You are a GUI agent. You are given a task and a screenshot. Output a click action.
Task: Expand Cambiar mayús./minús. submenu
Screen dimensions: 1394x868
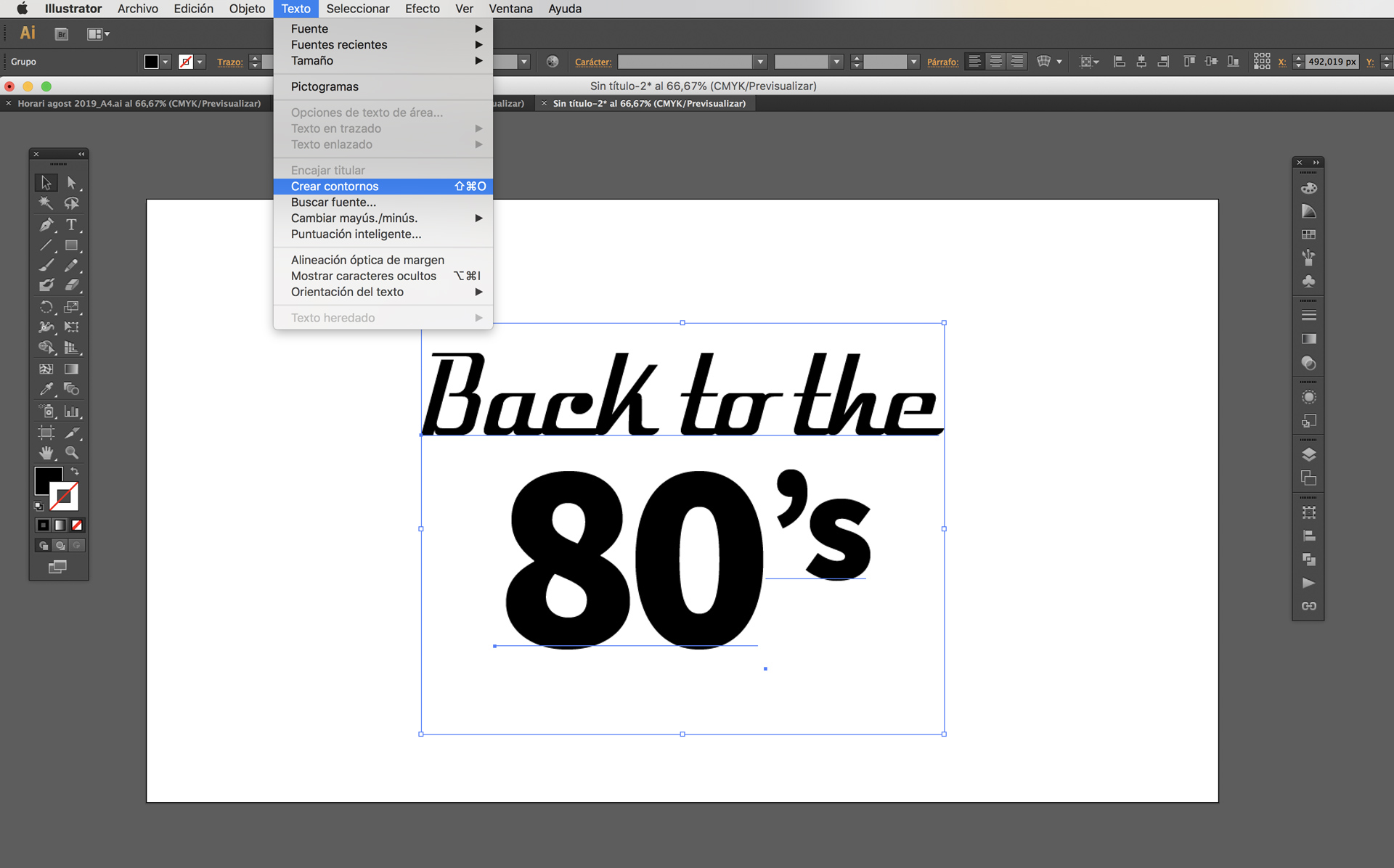tap(383, 218)
